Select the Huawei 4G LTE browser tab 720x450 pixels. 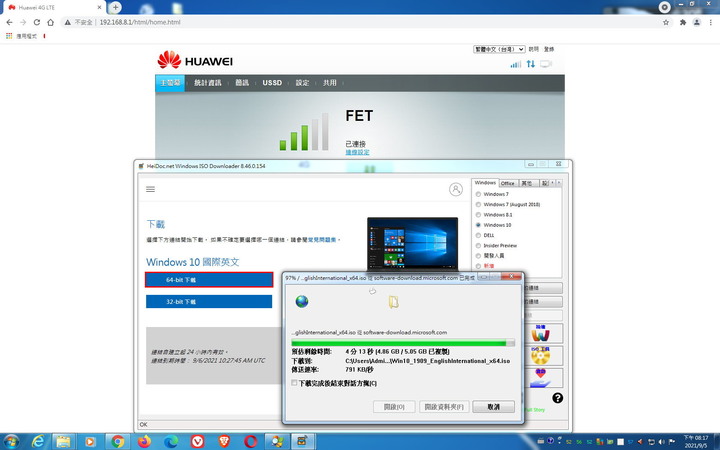53,7
